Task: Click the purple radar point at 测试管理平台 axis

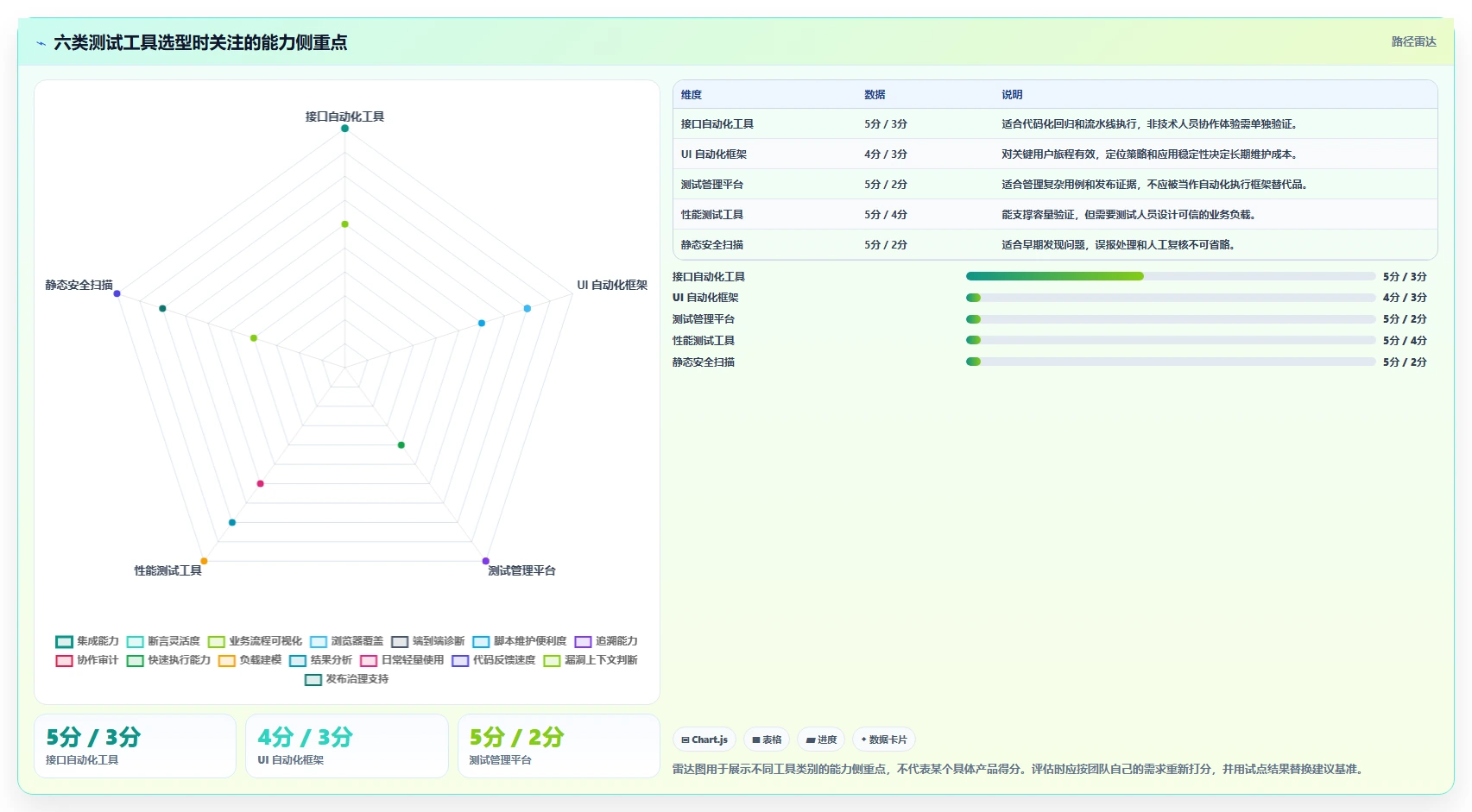Action: point(485,561)
